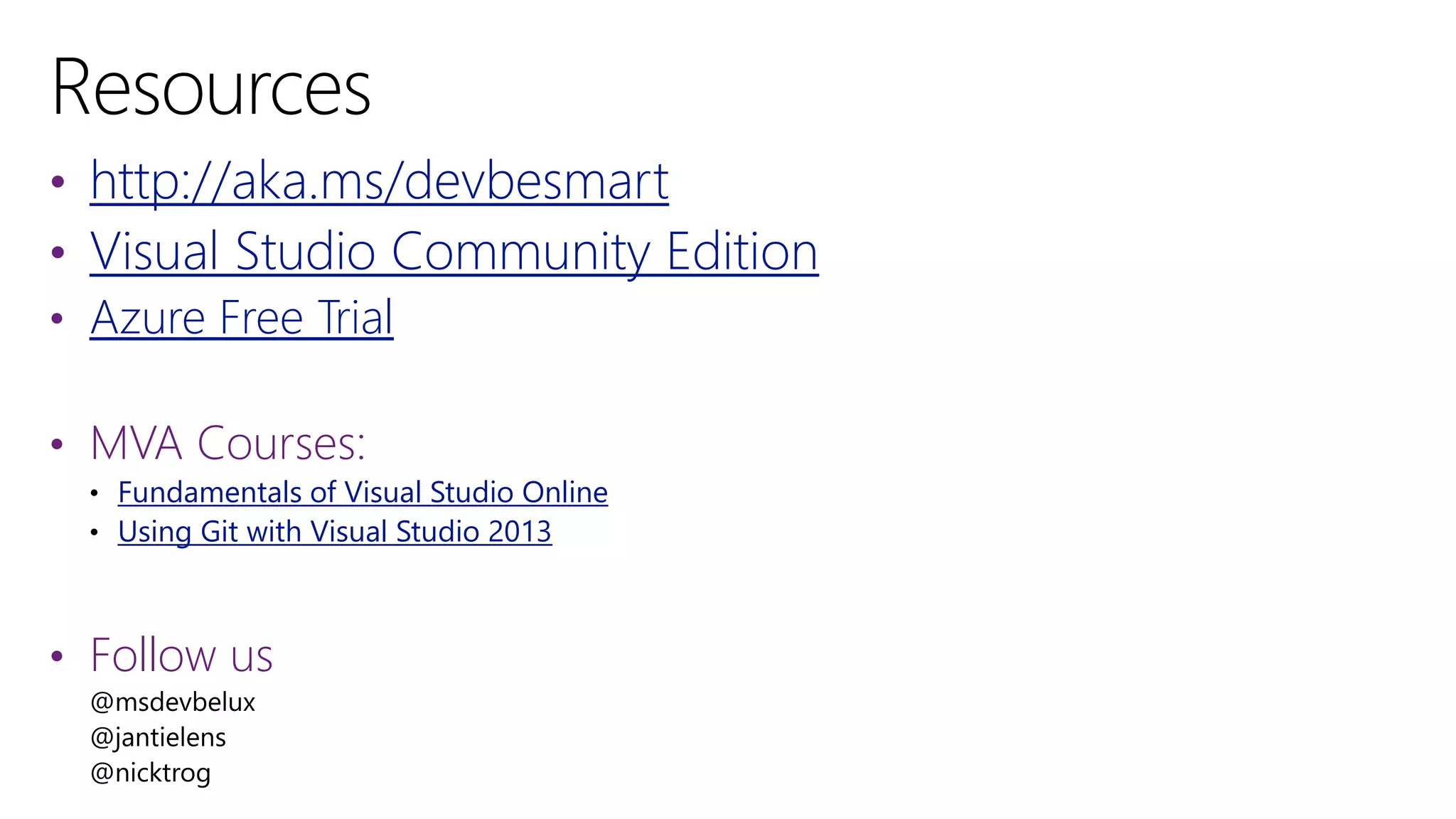Image resolution: width=1456 pixels, height=819 pixels.
Task: Select the MVA Courses: heading
Action: (x=227, y=443)
